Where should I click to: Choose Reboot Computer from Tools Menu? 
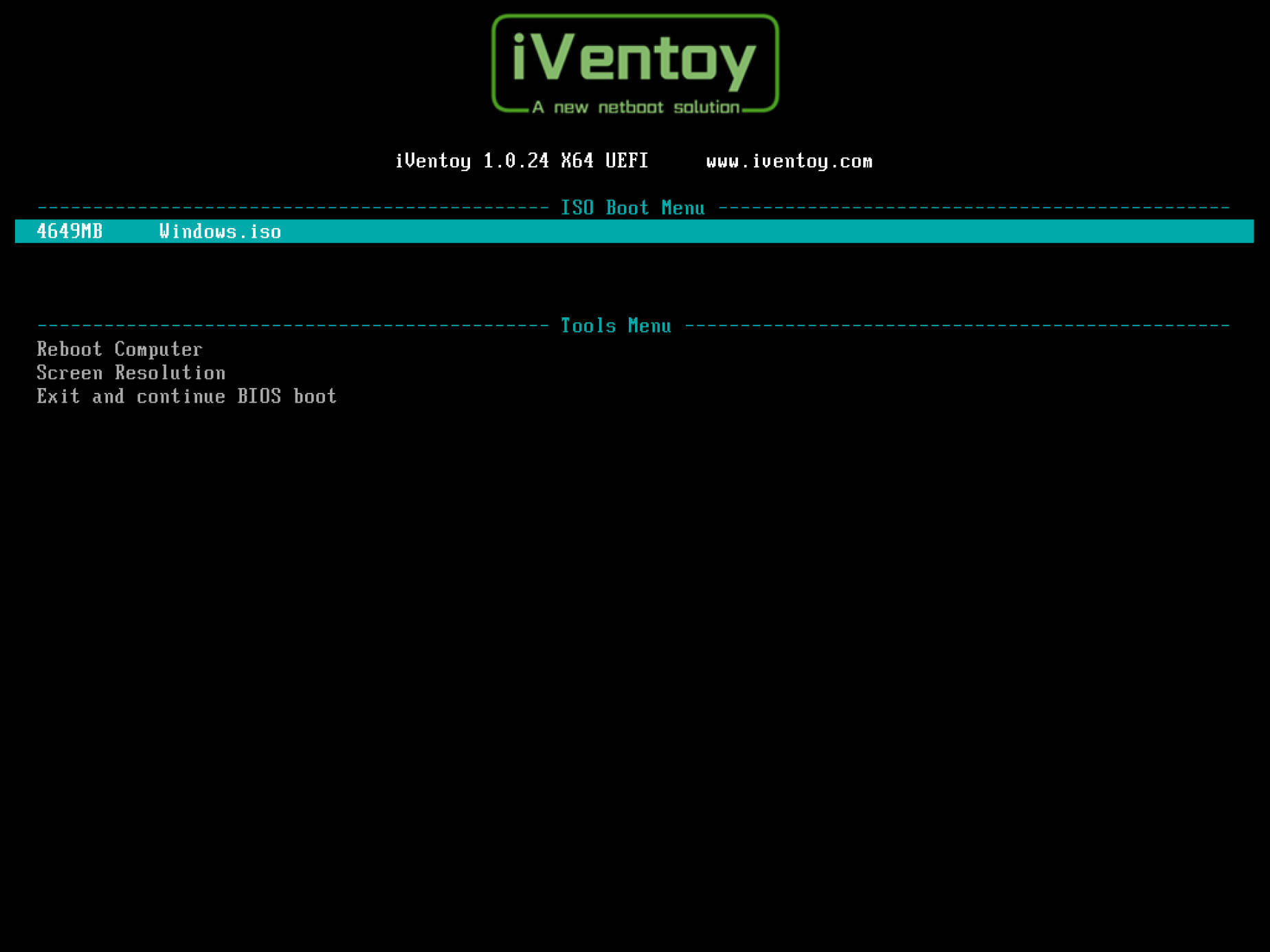(120, 350)
